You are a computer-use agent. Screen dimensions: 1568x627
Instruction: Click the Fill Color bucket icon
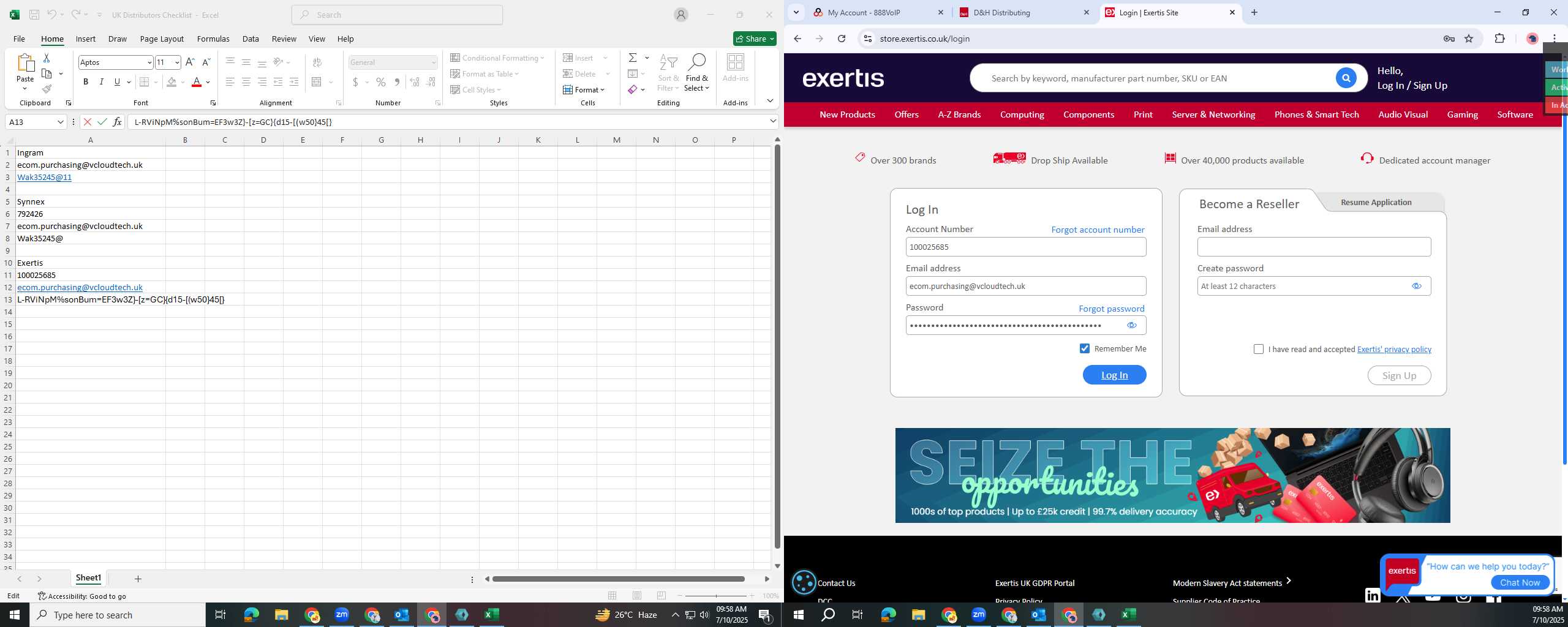tap(171, 82)
